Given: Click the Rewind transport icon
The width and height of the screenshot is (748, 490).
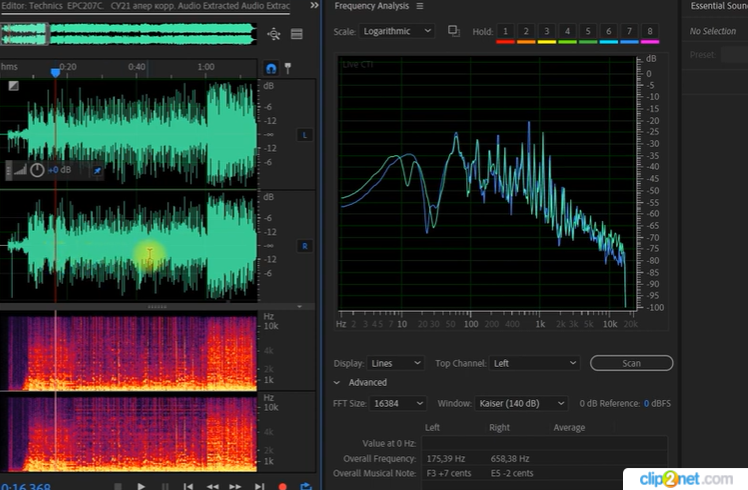Looking at the screenshot, I should pos(213,486).
